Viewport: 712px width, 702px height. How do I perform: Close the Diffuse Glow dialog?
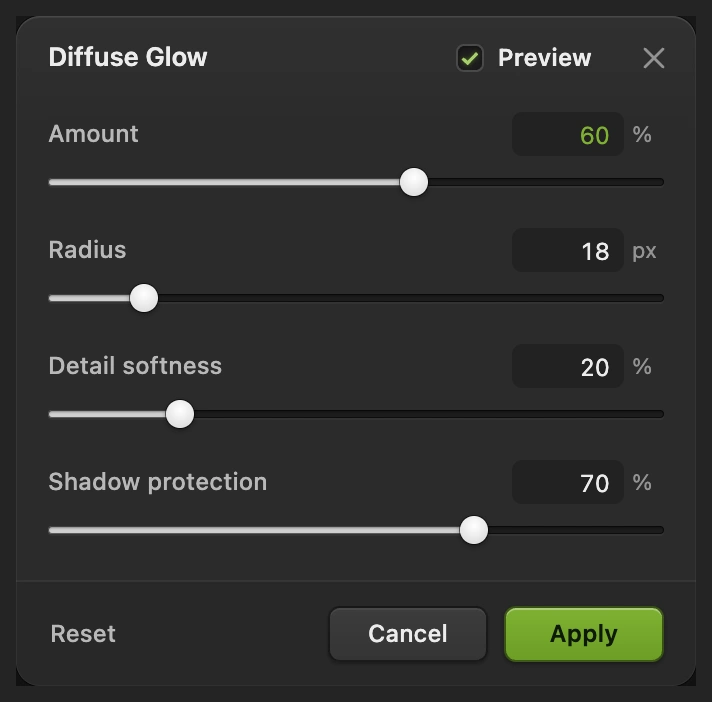[653, 58]
